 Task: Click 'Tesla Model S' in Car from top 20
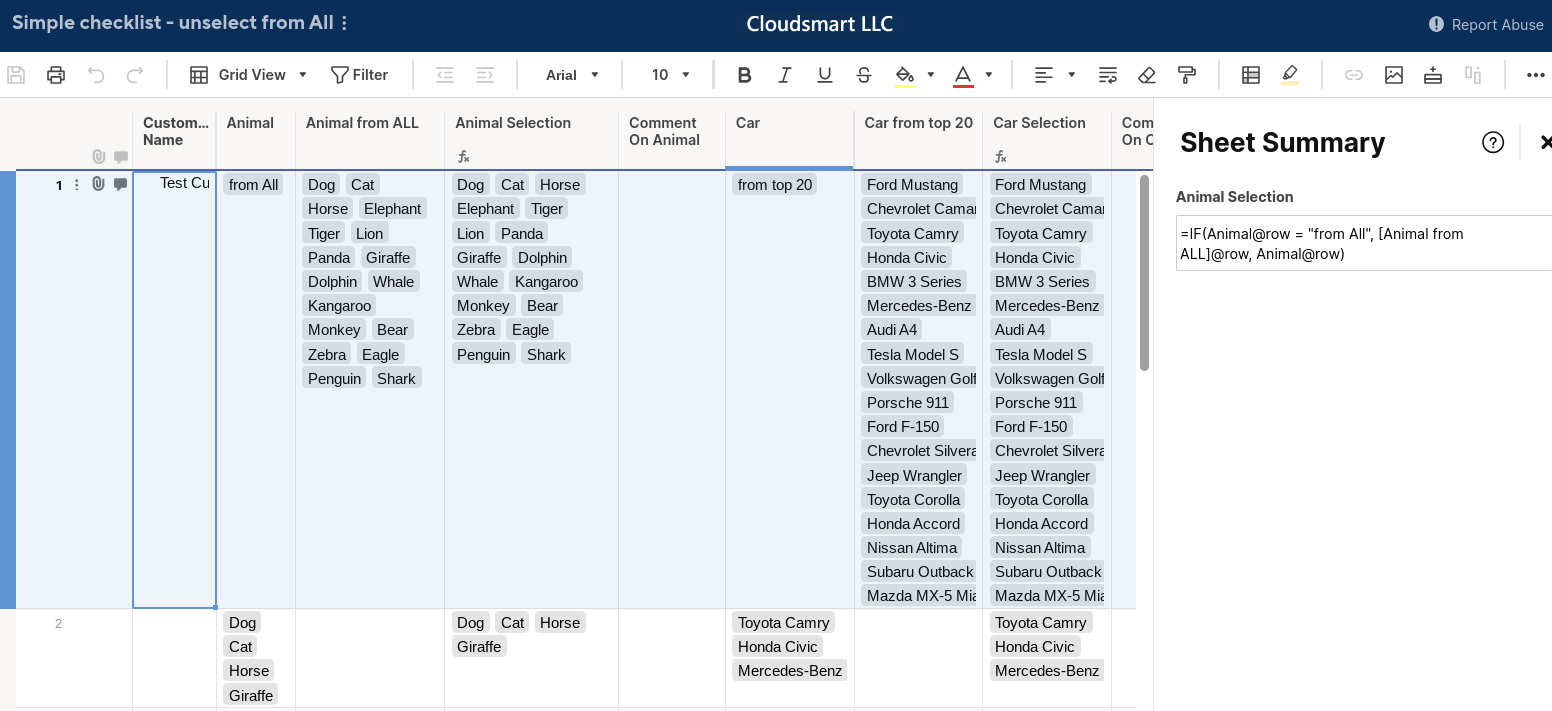coord(913,354)
